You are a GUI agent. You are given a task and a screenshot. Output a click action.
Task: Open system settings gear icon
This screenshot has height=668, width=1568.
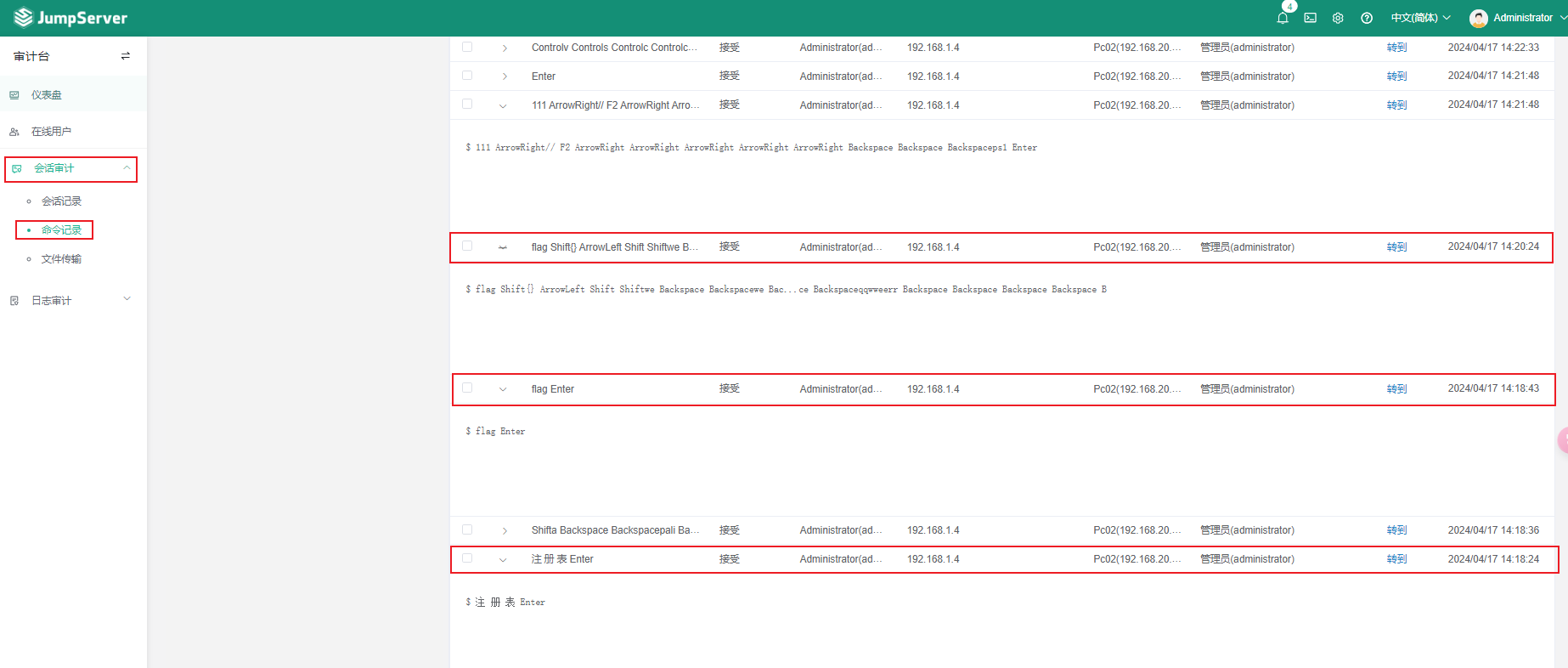[x=1338, y=18]
